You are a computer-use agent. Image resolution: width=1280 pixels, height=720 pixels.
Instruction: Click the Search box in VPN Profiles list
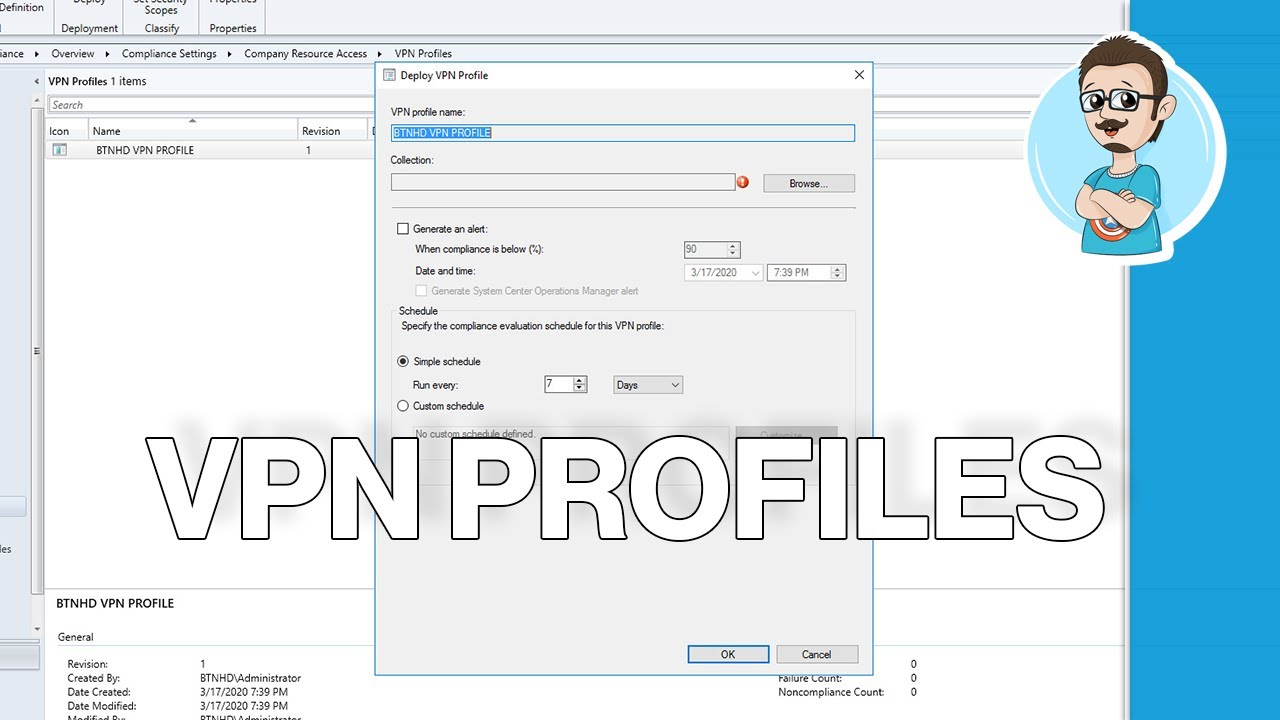(210, 105)
